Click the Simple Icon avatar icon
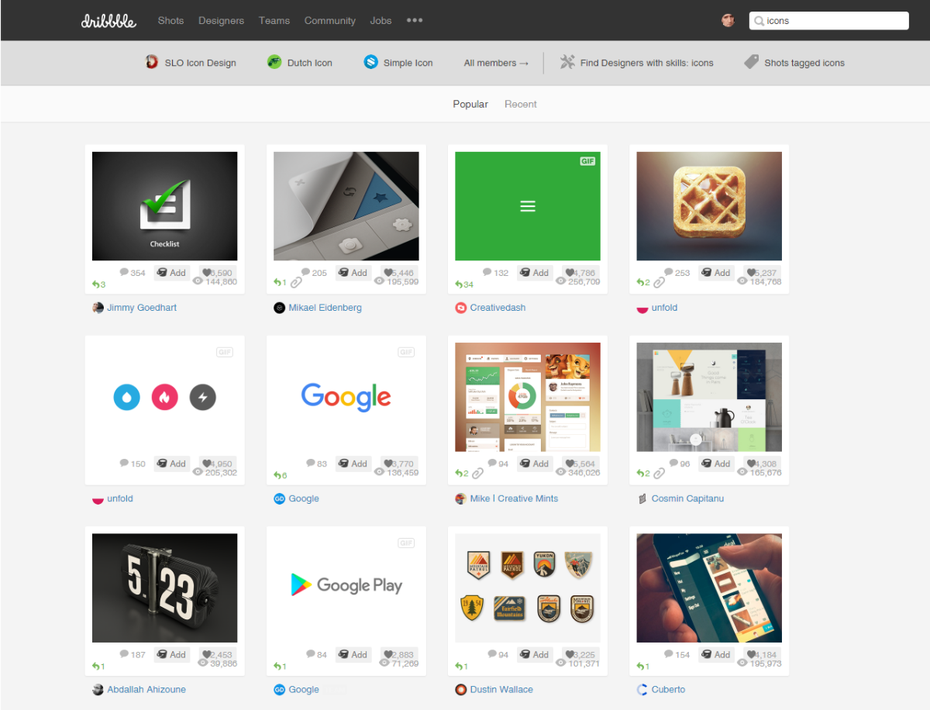The height and width of the screenshot is (710, 930). coord(371,62)
